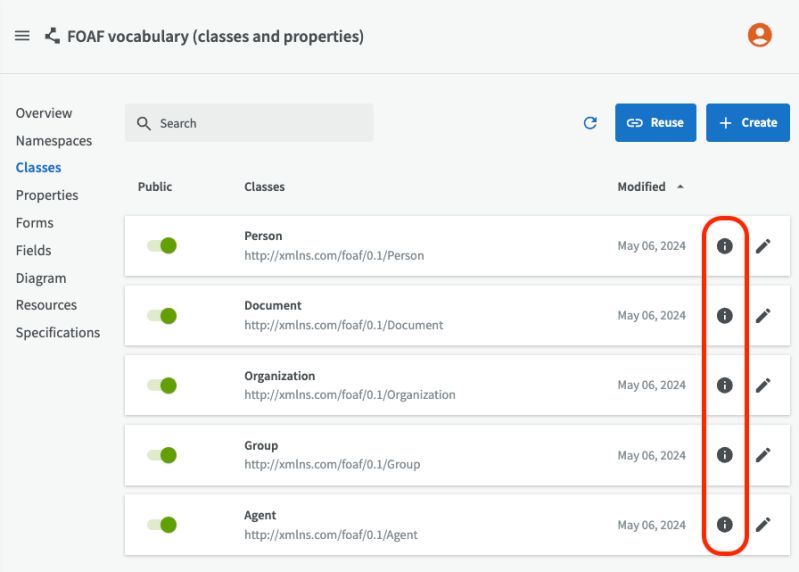Image resolution: width=799 pixels, height=572 pixels.
Task: Open the Properties section
Action: click(x=47, y=195)
